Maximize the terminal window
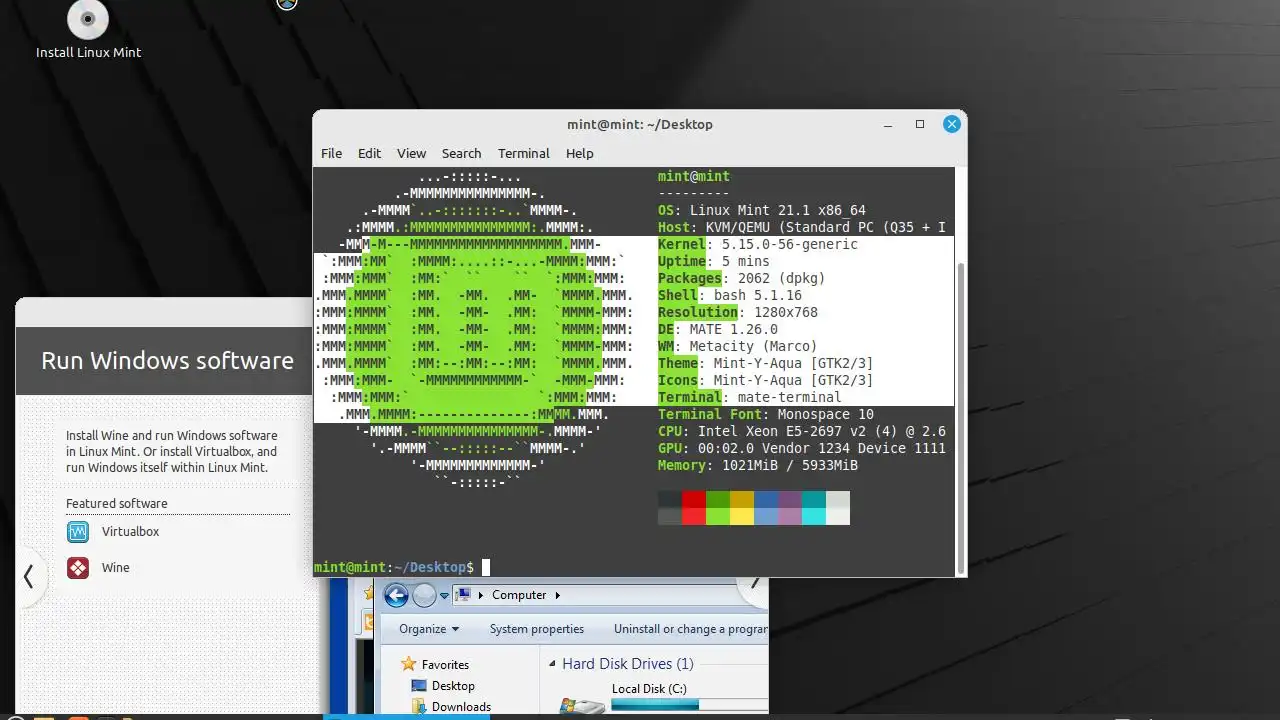This screenshot has width=1280, height=720. [920, 124]
